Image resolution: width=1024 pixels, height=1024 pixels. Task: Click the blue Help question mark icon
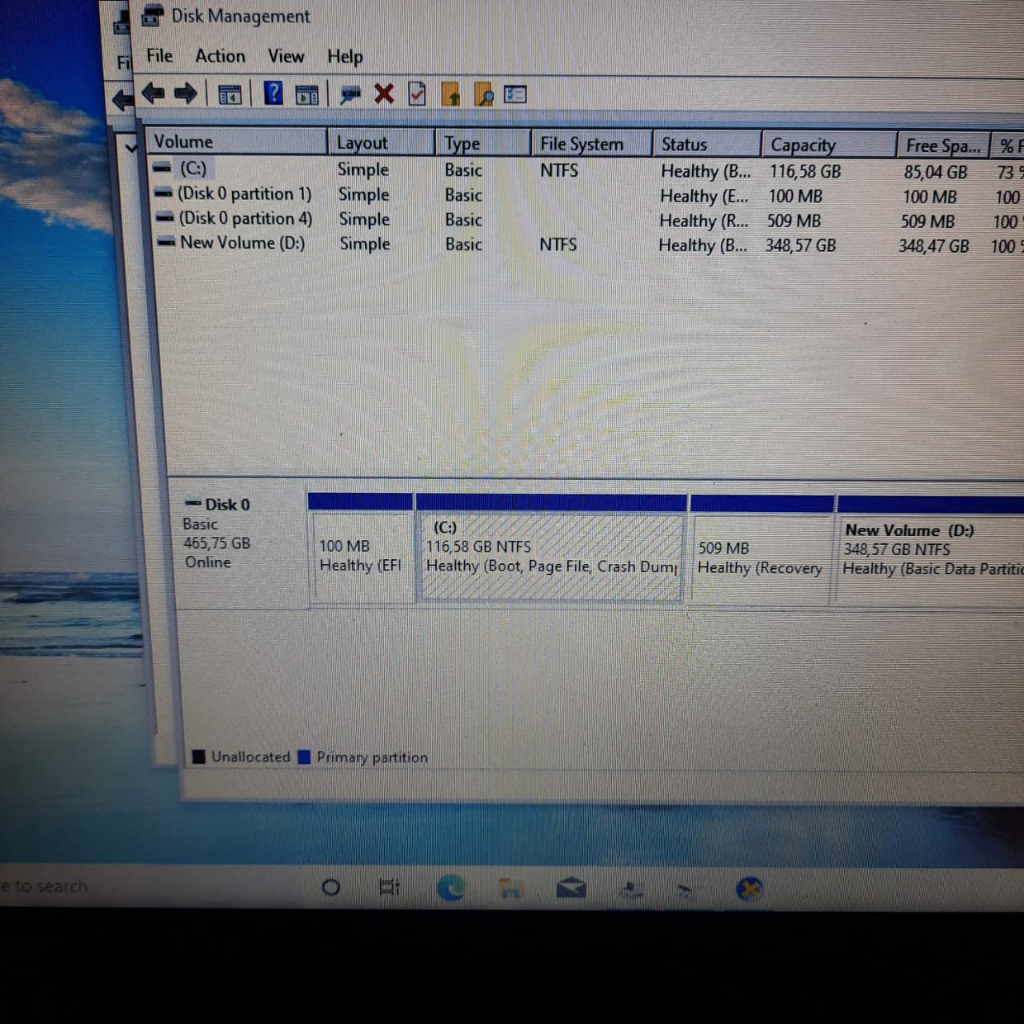click(x=273, y=94)
